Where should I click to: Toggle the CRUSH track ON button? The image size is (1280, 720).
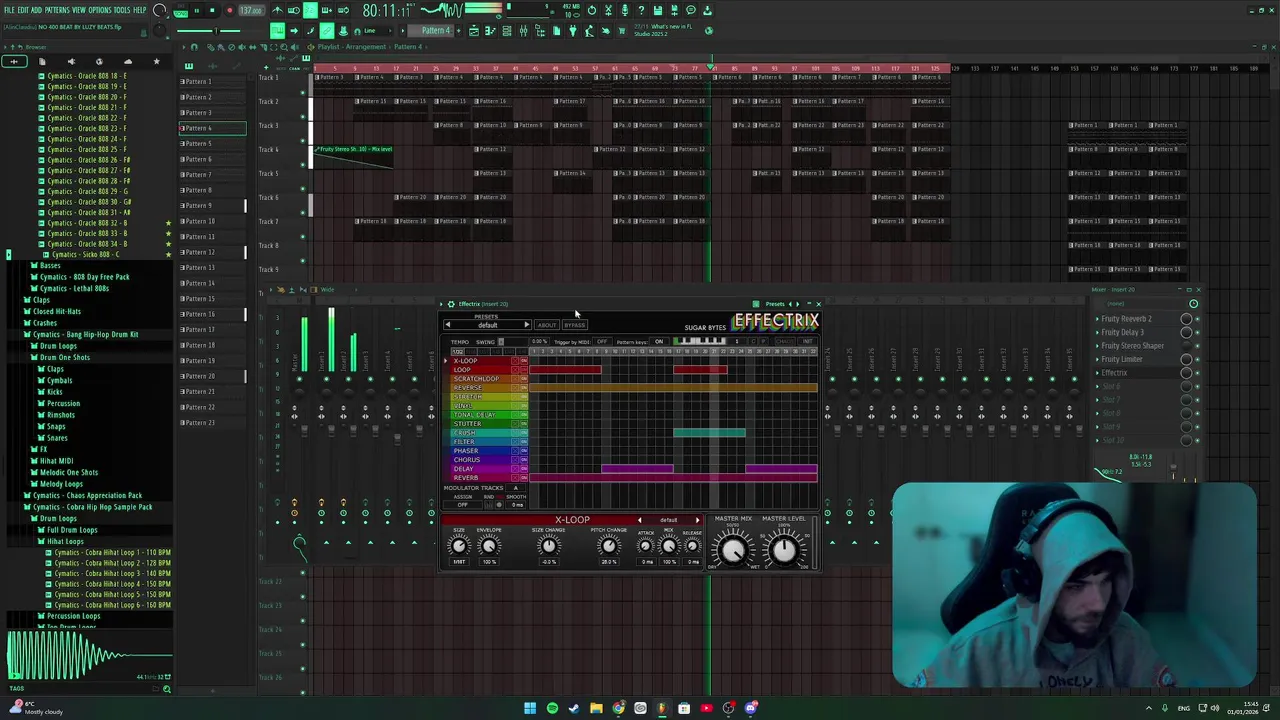[523, 433]
